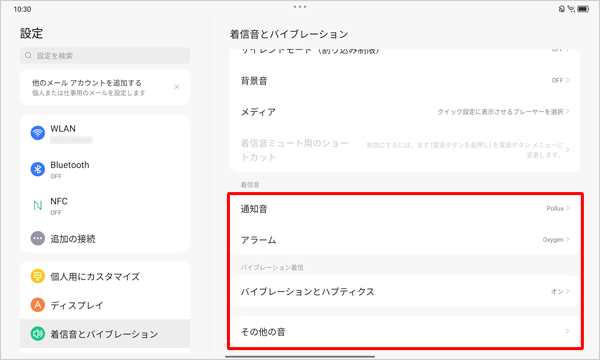The width and height of the screenshot is (600, 360).
Task: Click the 追加の接続 three-dot icon
Action: coord(38,238)
